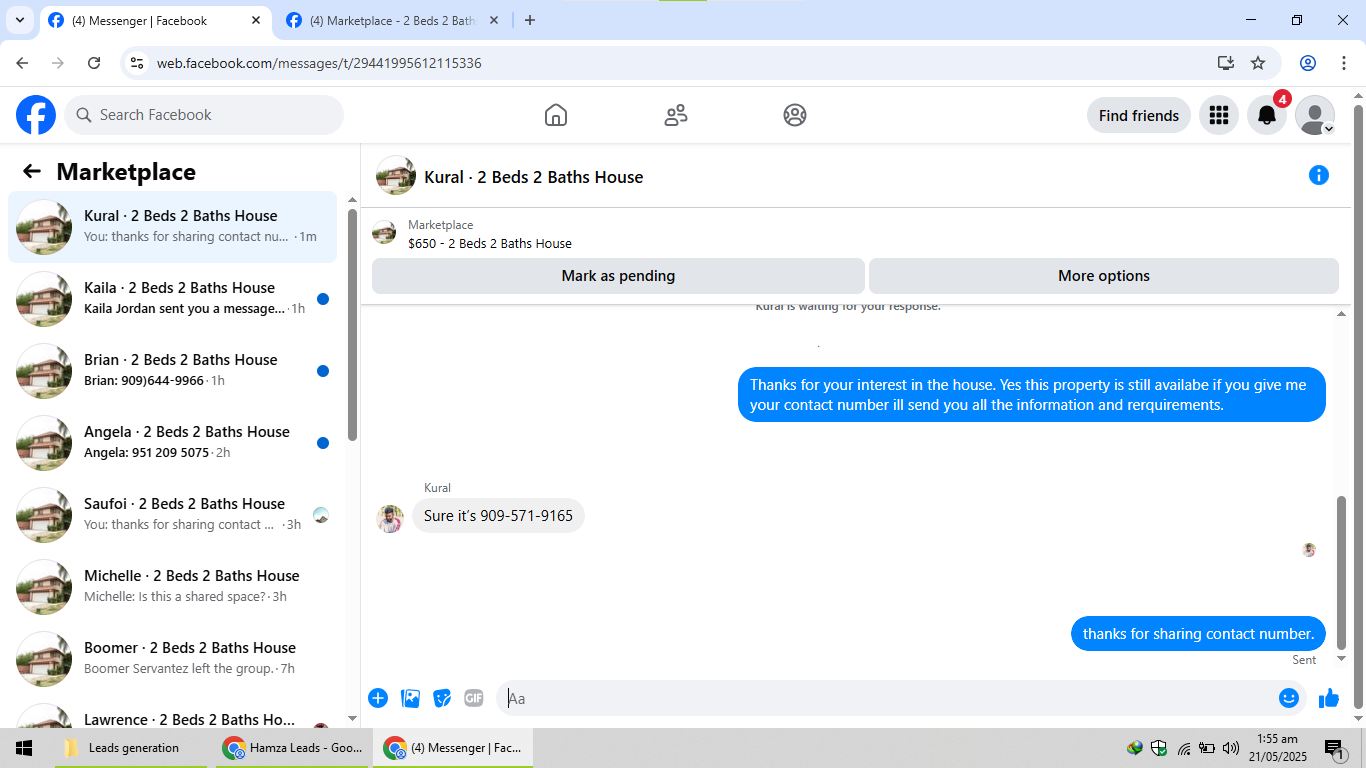Viewport: 1366px width, 768px height.
Task: Open the emoji picker in message box
Action: tap(1289, 698)
